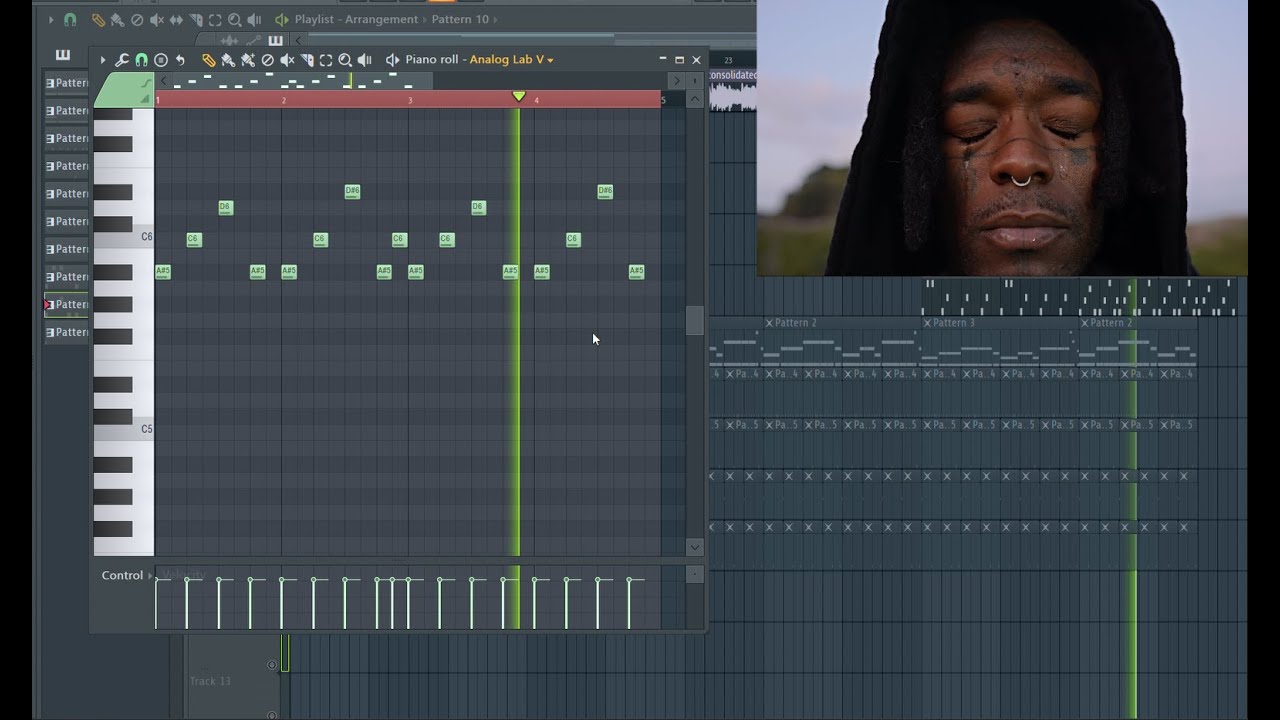Click Pattern 10 breadcrumb in Playlist title
This screenshot has width=1280, height=720.
point(460,19)
